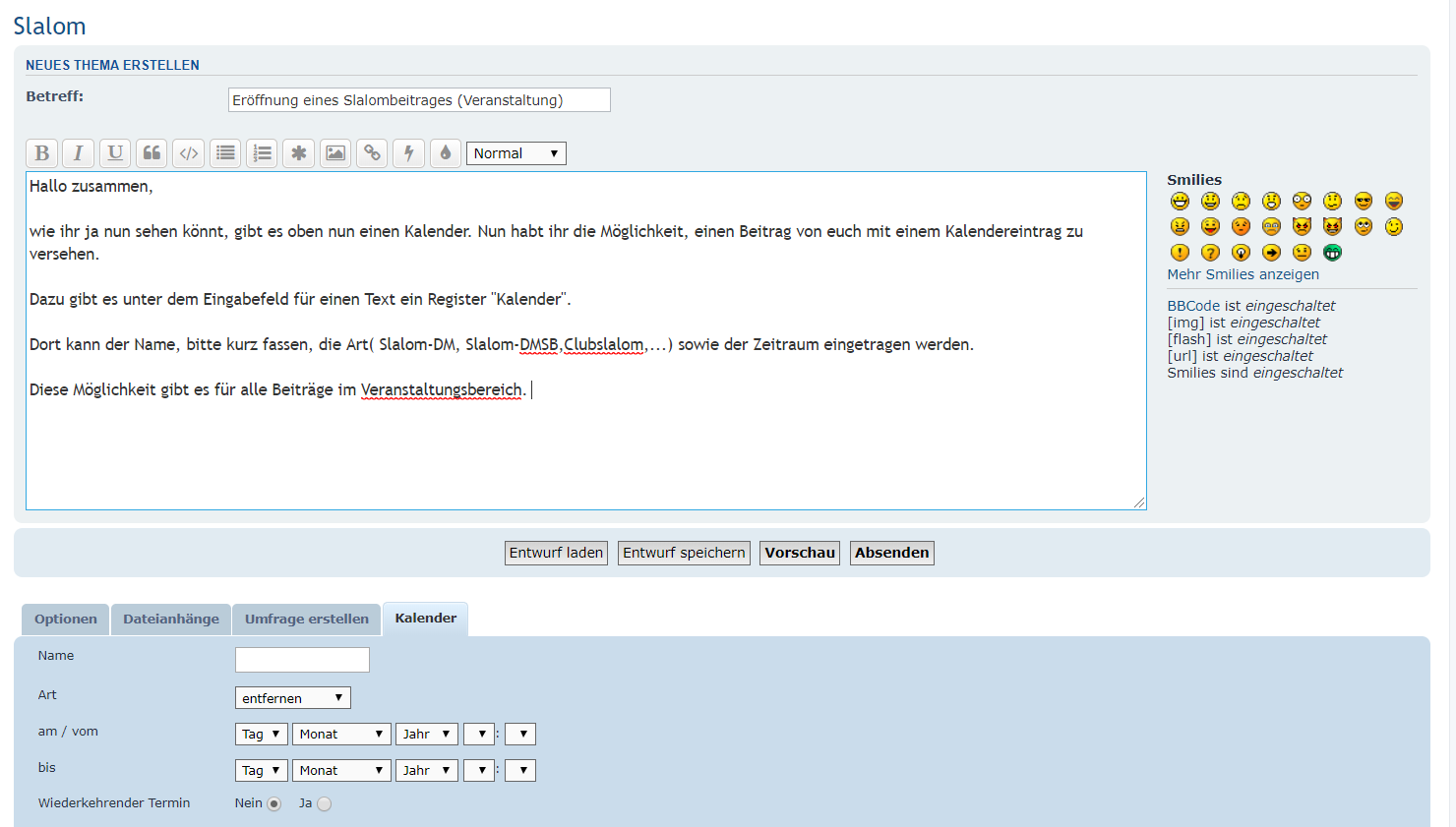Expand the Art dropdown showing 'entfernen'
Screen dimensions: 1456x827
[292, 698]
